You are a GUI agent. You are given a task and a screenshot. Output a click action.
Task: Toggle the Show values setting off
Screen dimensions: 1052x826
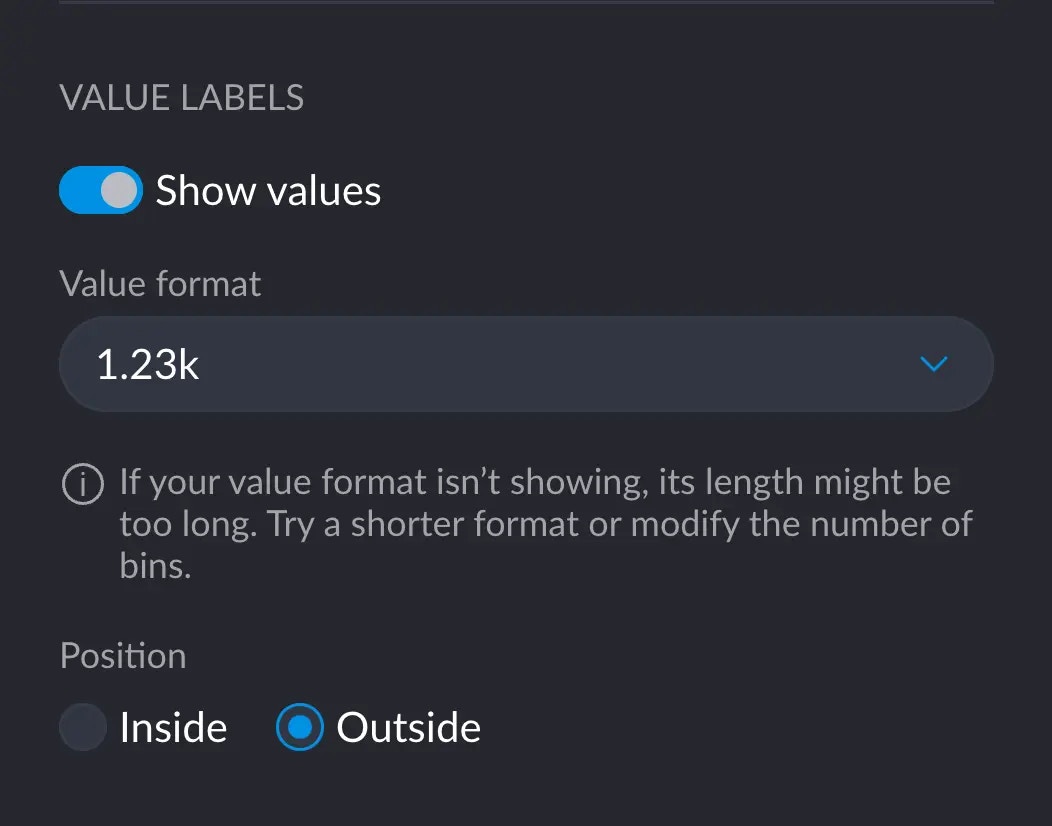tap(100, 190)
